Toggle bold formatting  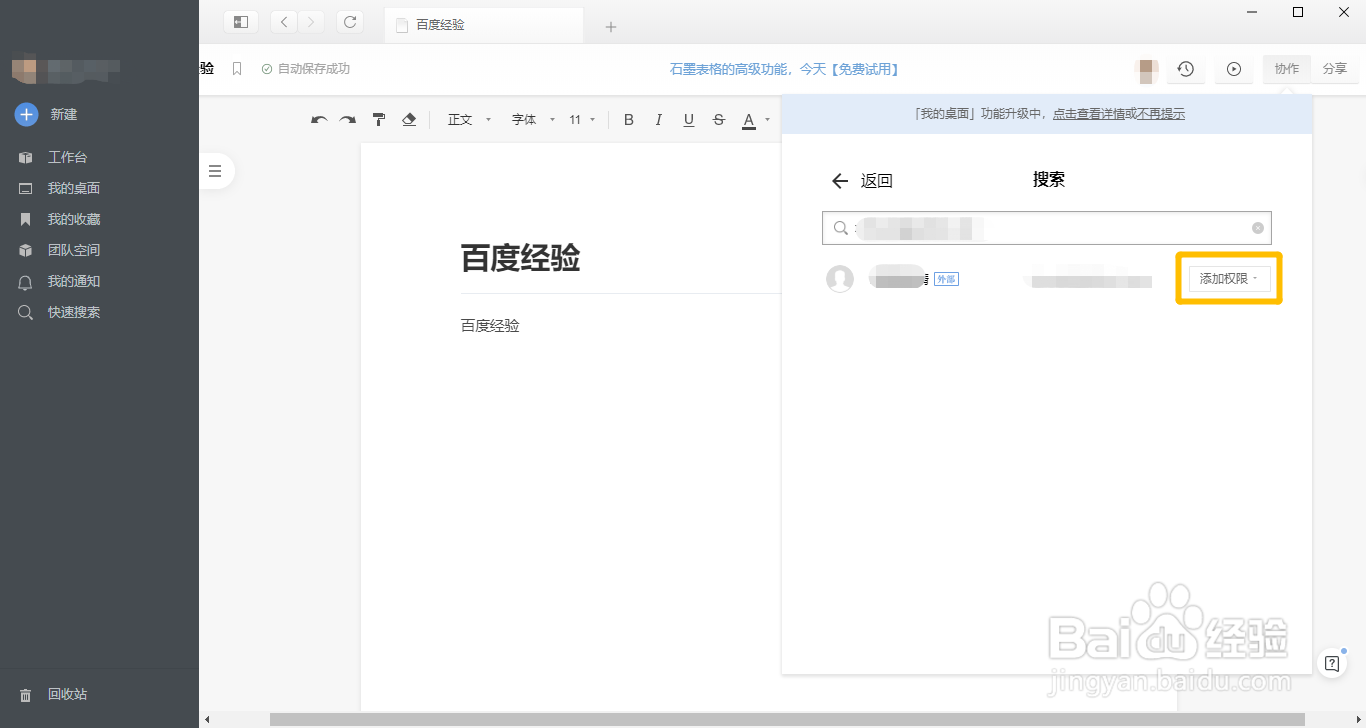pos(629,120)
